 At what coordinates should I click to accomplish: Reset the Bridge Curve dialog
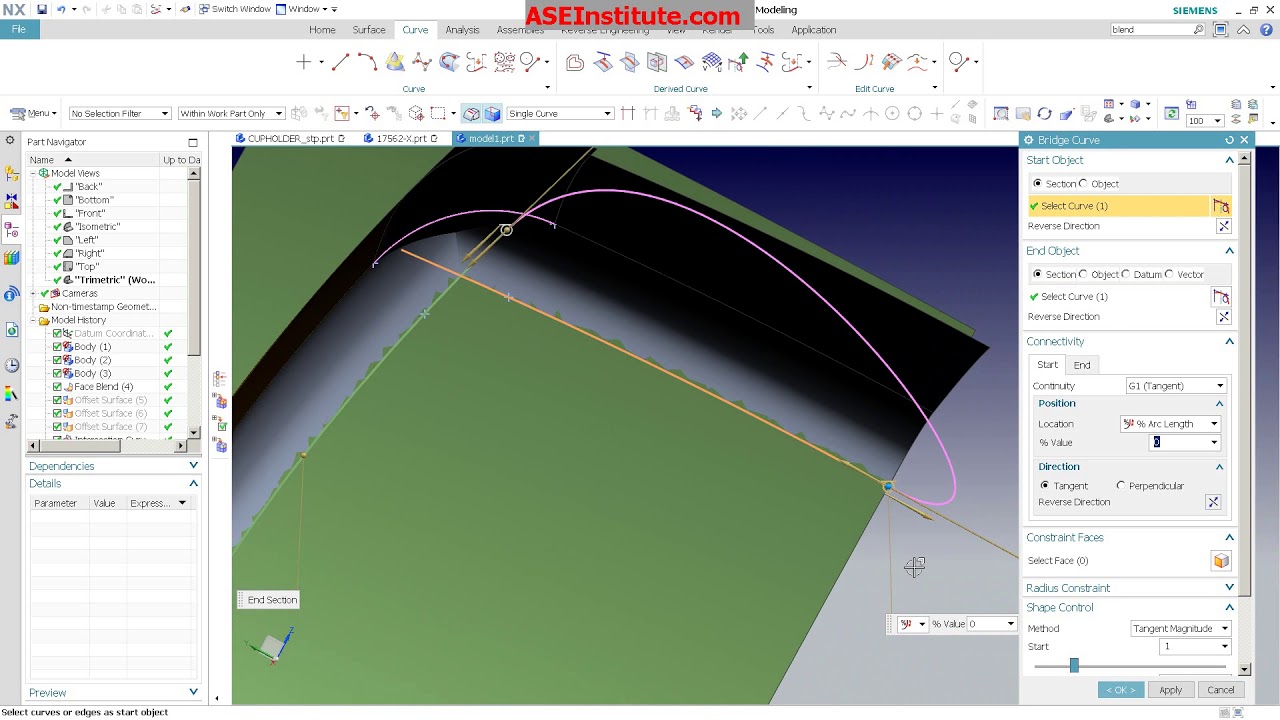click(x=1229, y=140)
